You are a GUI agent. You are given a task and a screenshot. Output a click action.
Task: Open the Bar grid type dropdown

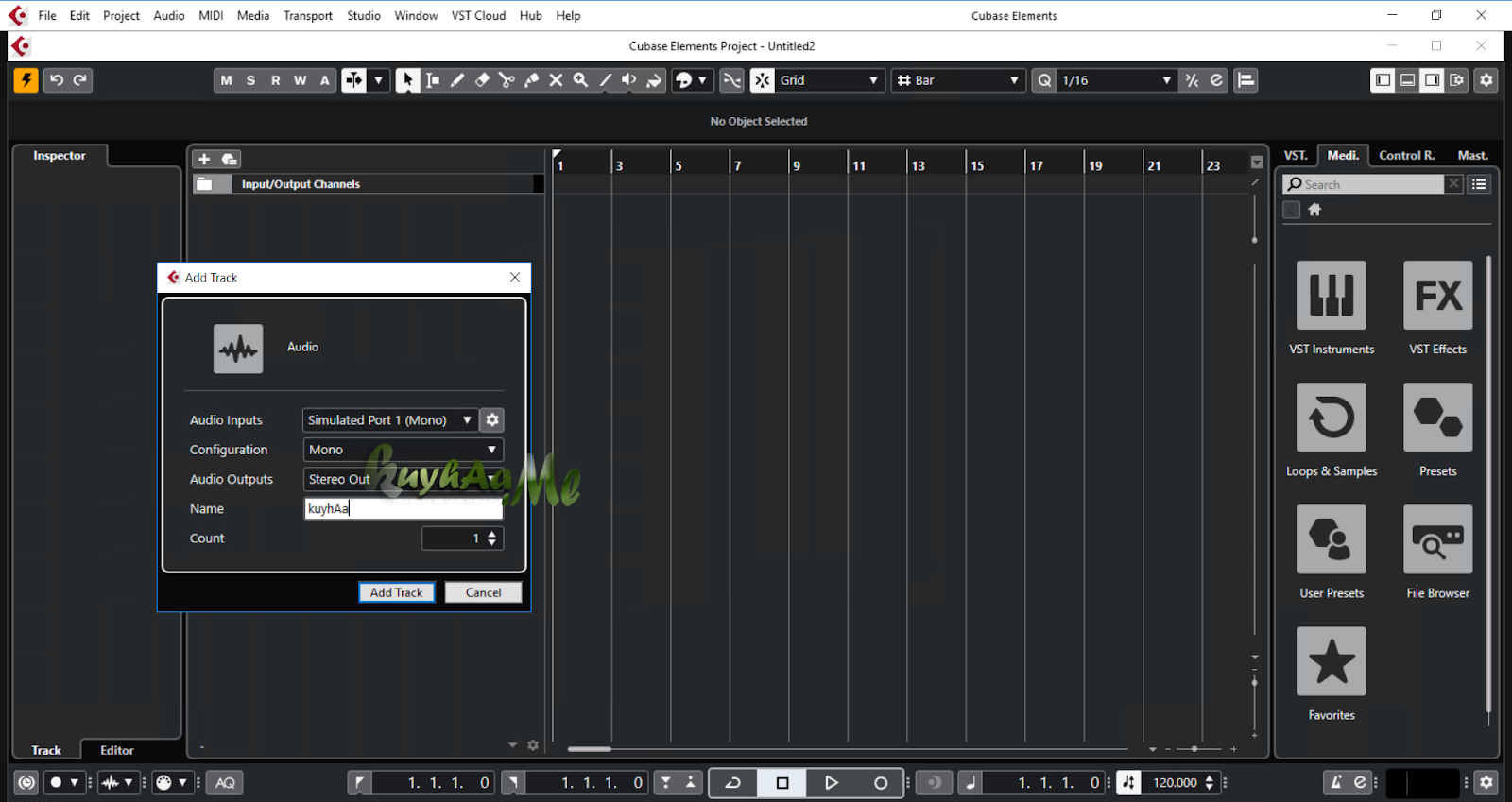pyautogui.click(x=958, y=80)
